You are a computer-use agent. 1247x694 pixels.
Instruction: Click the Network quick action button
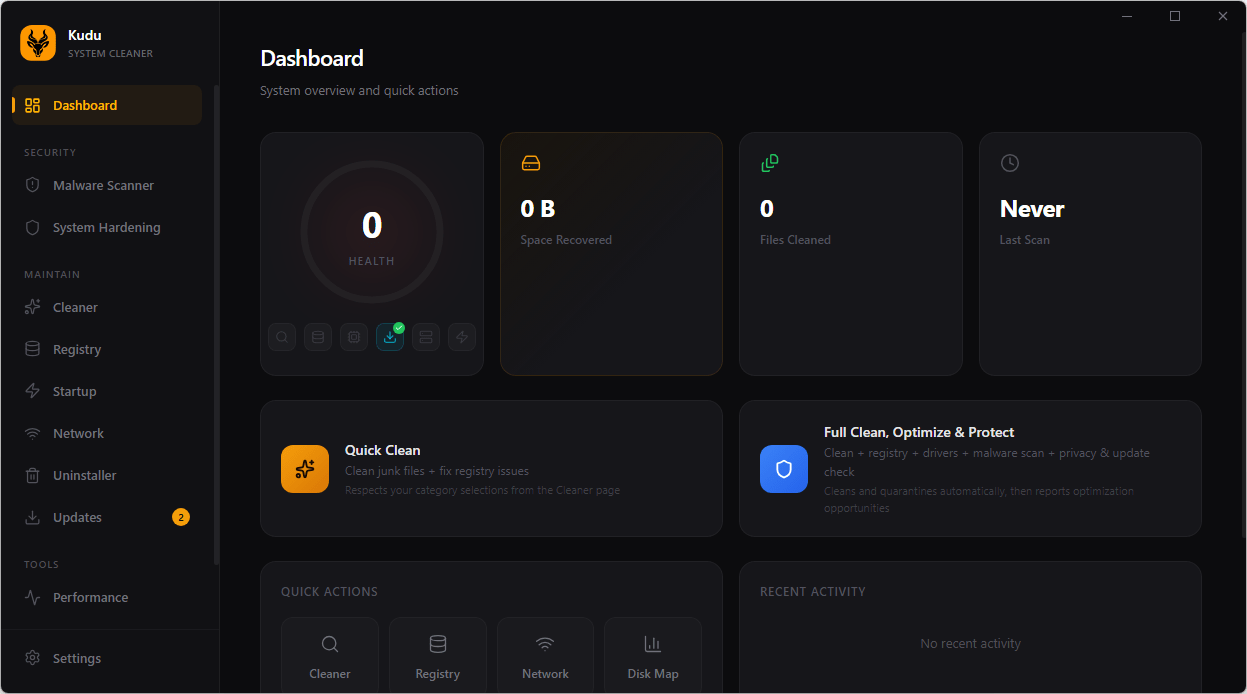545,656
